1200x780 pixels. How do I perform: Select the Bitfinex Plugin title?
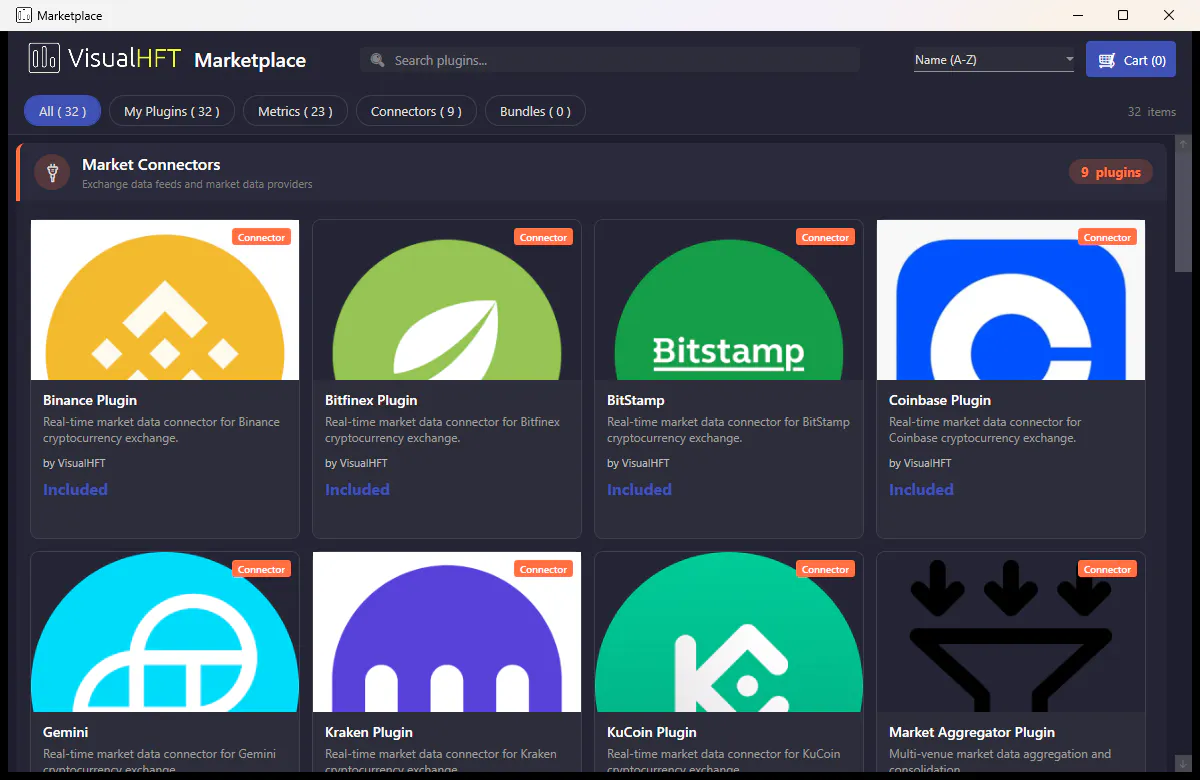[371, 400]
